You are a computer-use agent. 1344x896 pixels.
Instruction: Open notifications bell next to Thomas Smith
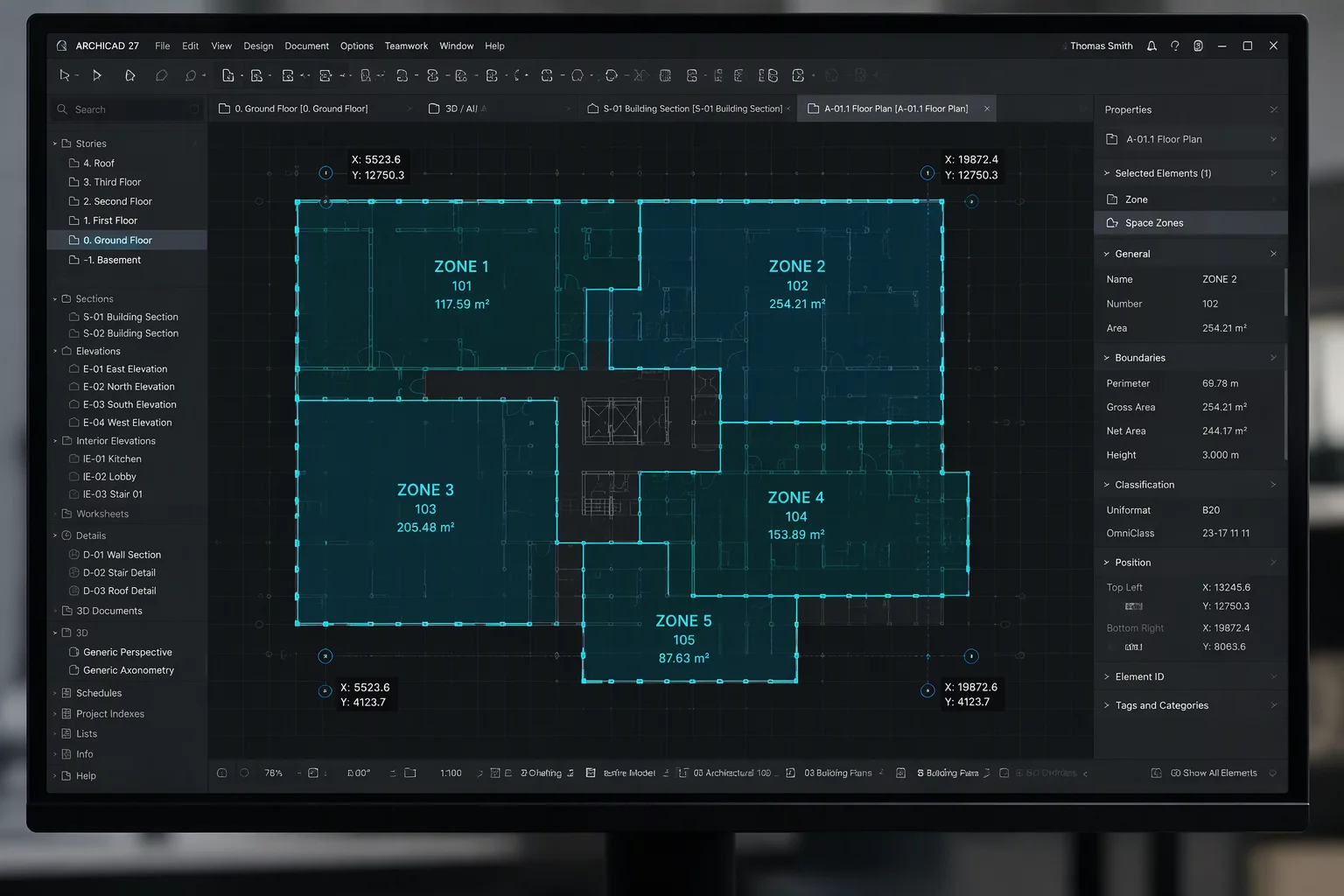coord(1151,45)
